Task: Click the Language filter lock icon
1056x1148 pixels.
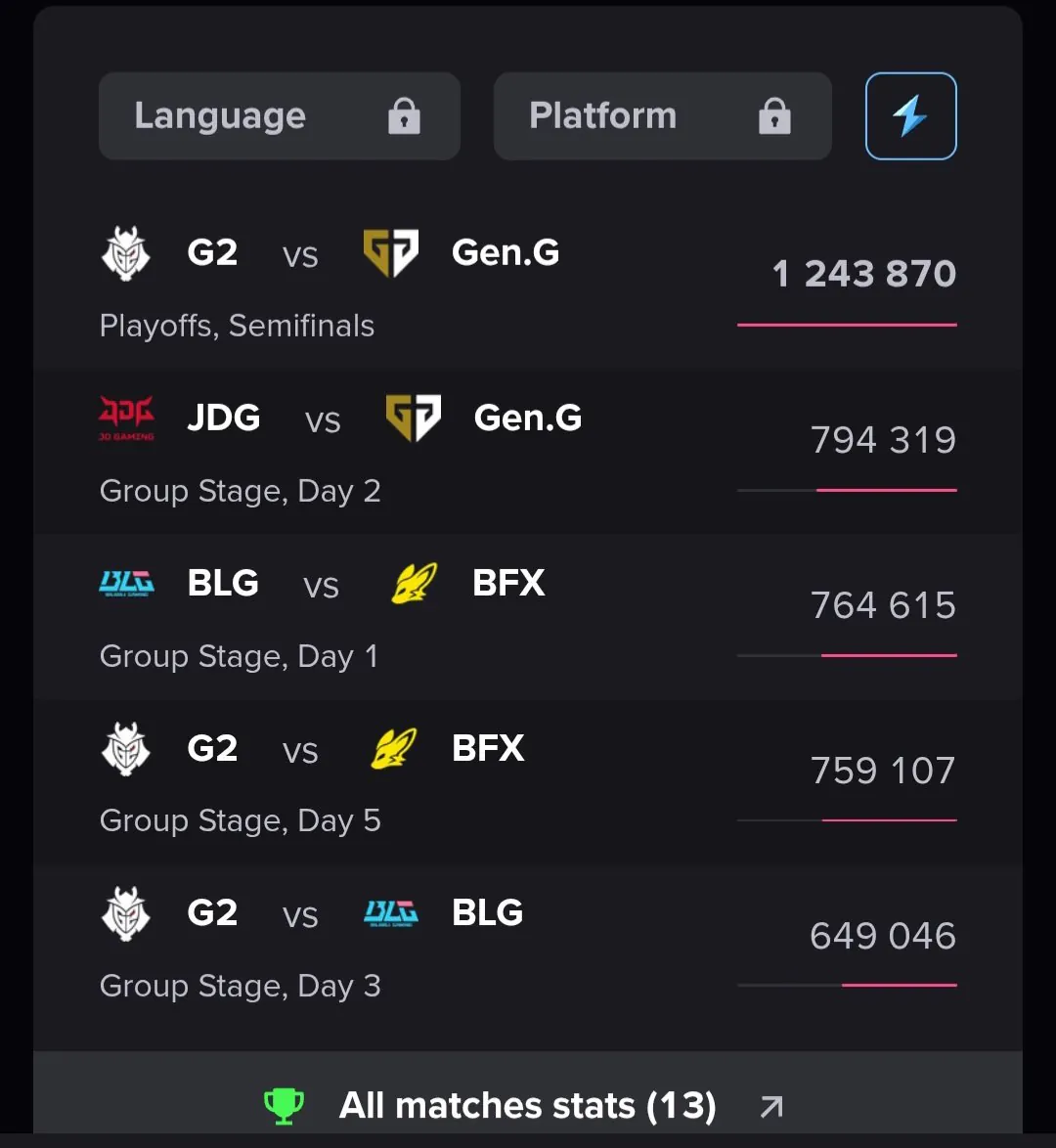Action: [x=404, y=116]
